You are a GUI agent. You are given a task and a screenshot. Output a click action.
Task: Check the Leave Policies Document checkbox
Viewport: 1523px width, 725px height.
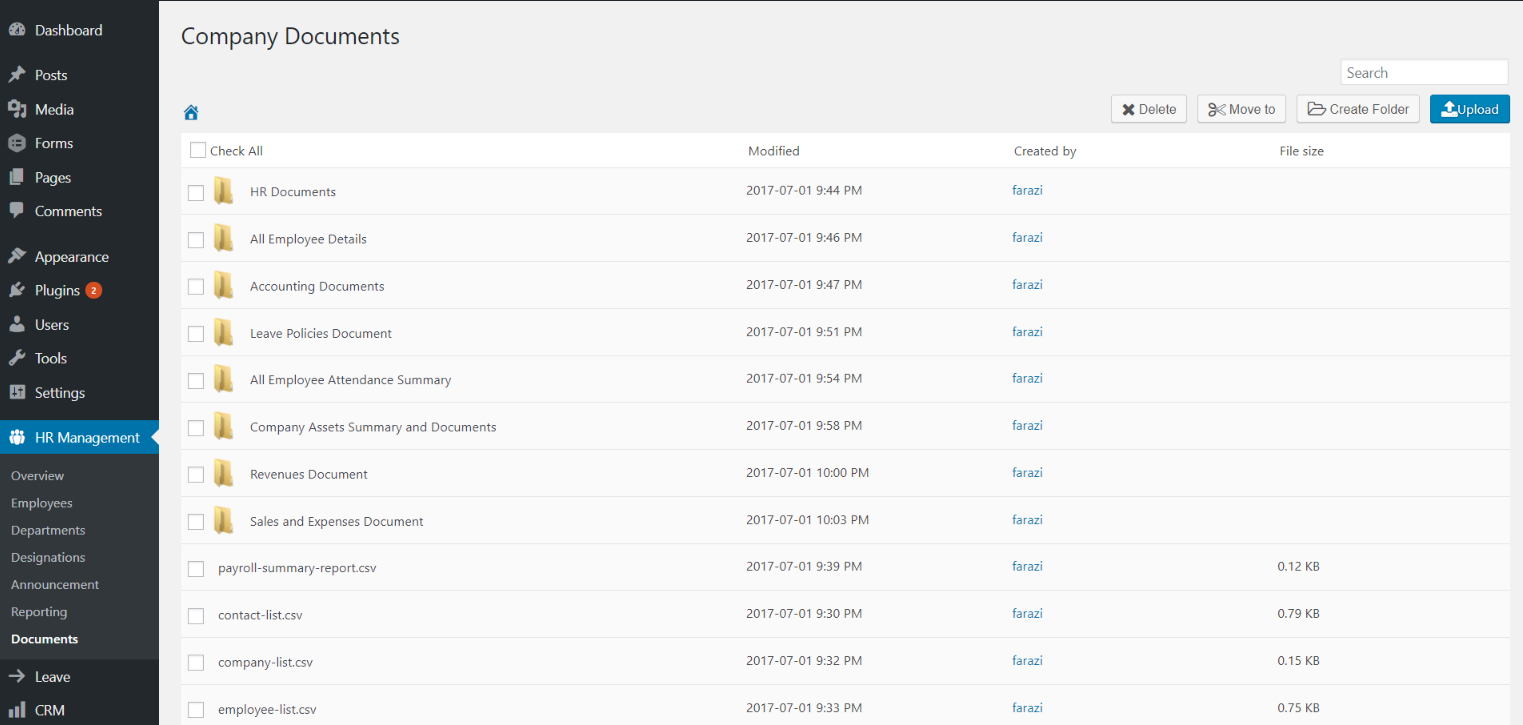click(196, 334)
